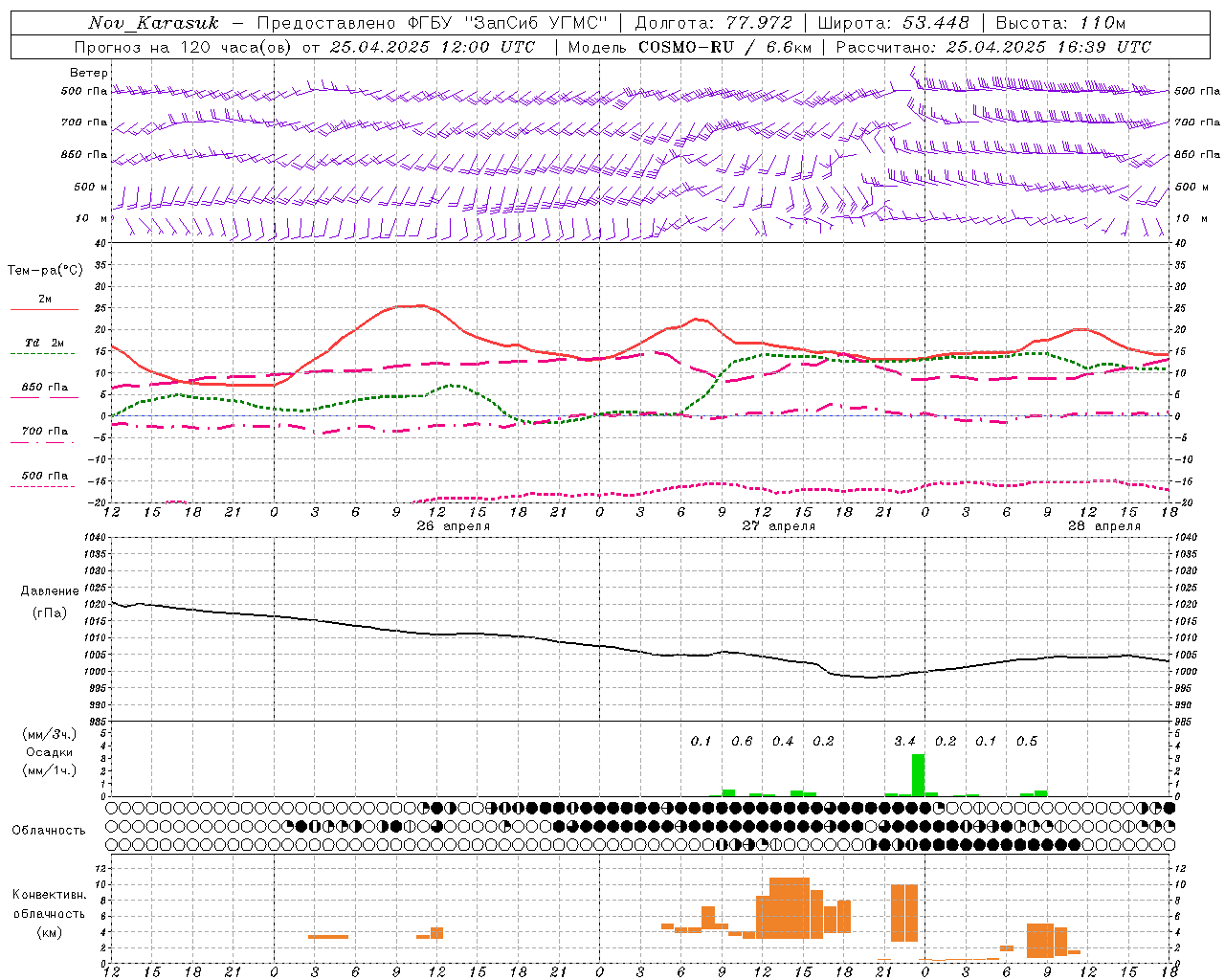Click the model name COSMO-RU / 6.6км
1225x980 pixels.
tap(724, 47)
